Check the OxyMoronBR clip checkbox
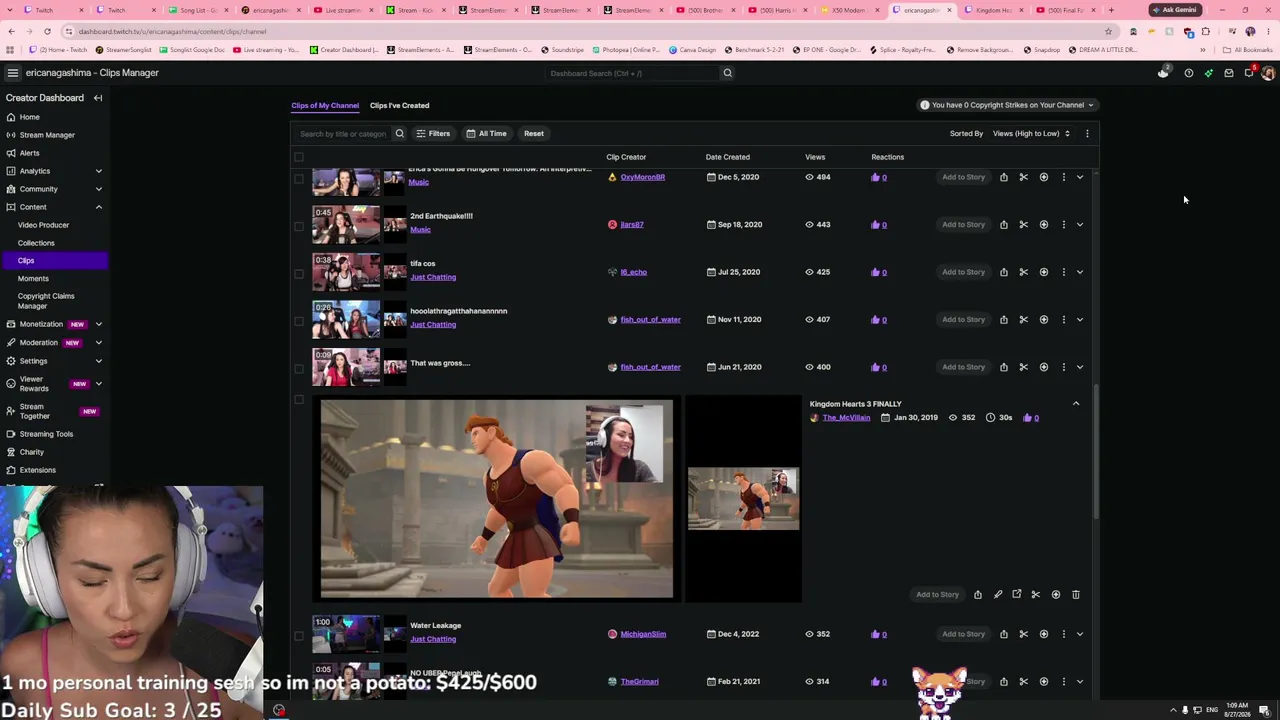Image resolution: width=1280 pixels, height=720 pixels. coord(299,178)
